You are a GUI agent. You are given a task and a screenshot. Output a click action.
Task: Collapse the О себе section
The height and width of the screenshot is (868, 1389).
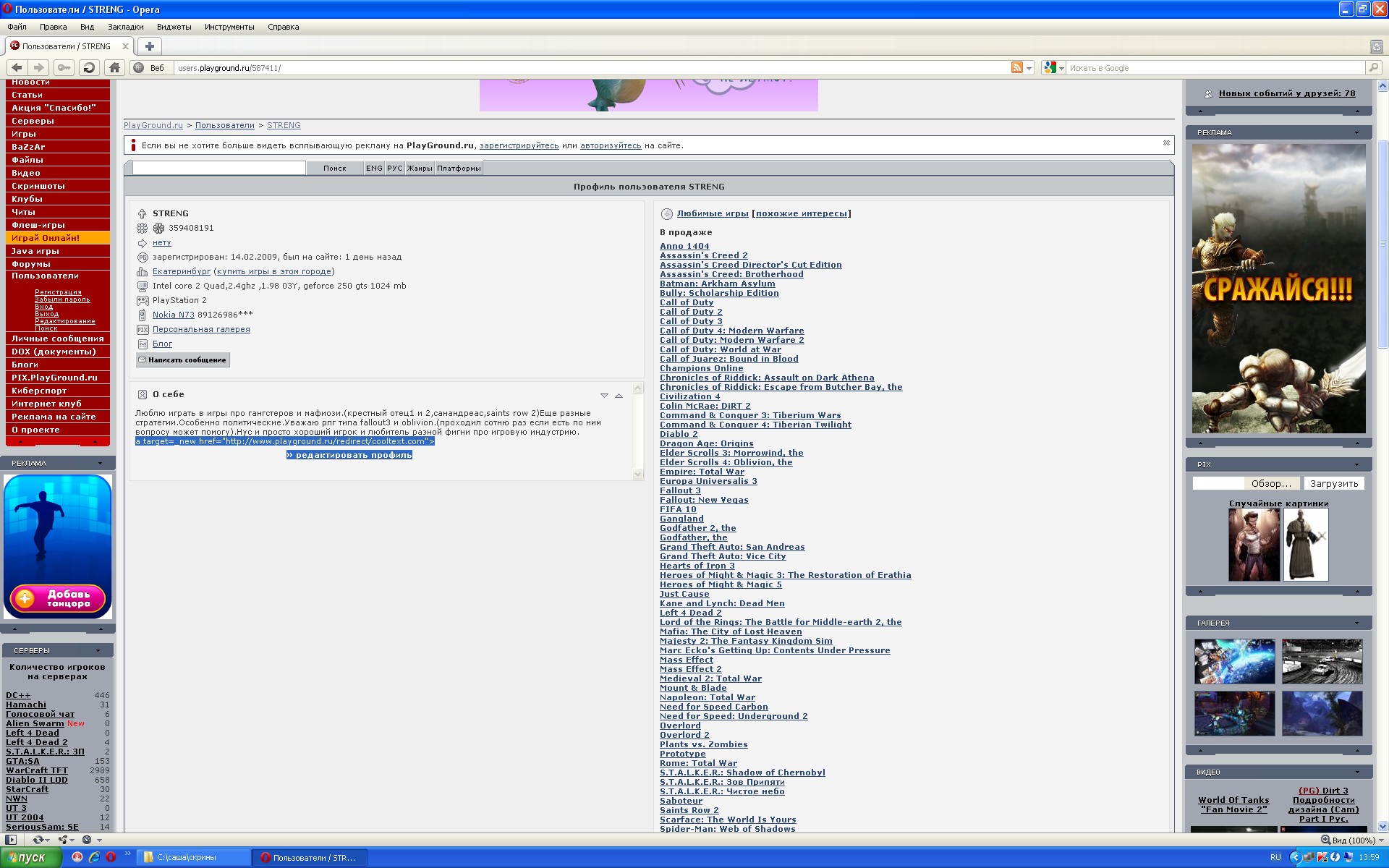[x=619, y=395]
